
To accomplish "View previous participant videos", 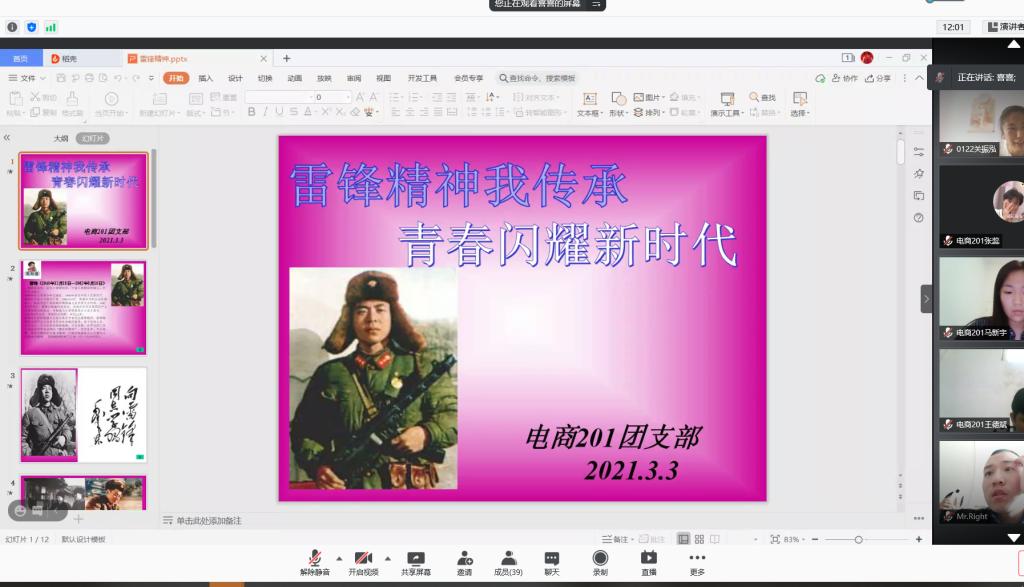I will pos(1014,44).
